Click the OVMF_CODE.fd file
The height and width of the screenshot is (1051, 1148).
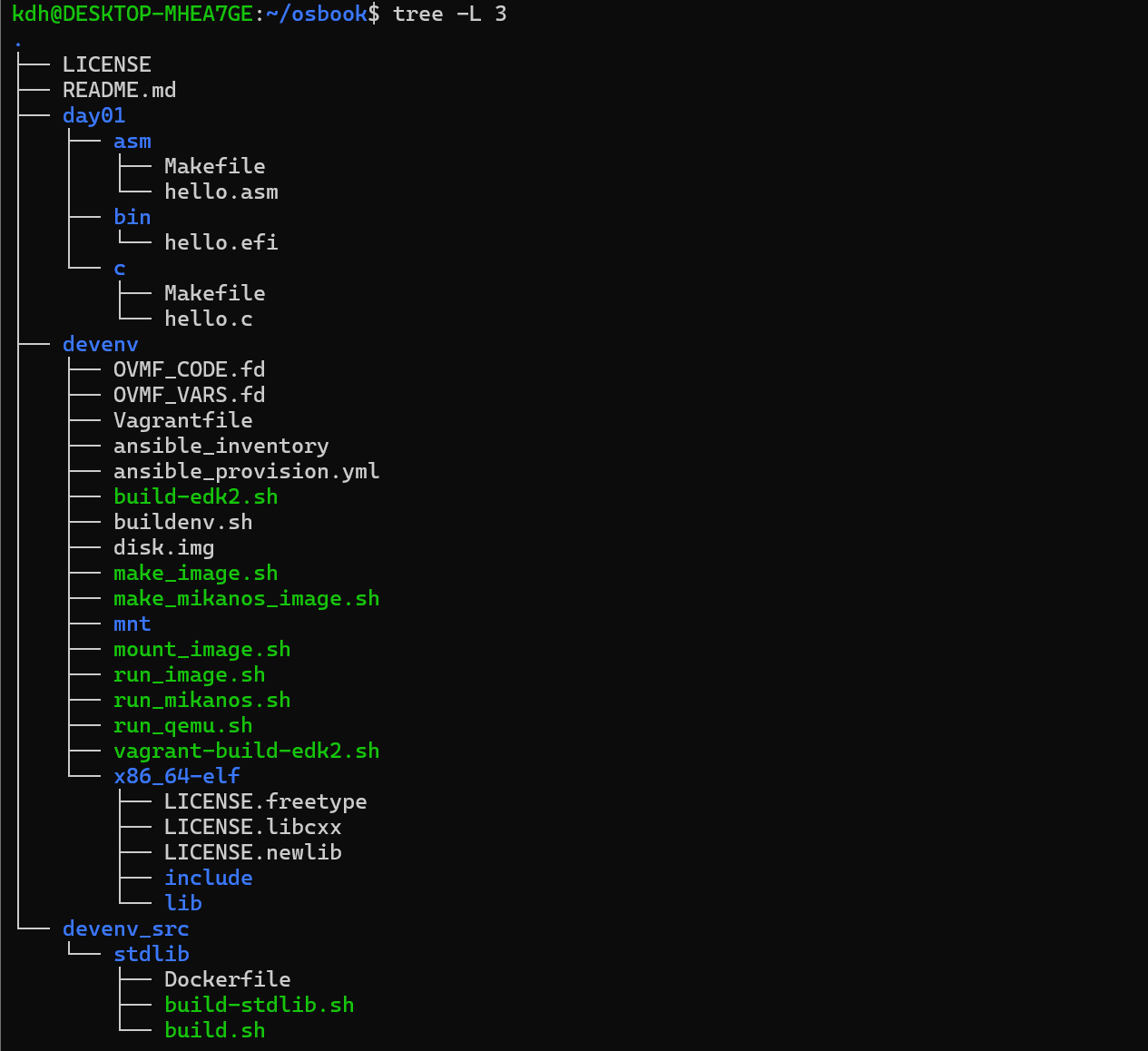coord(189,369)
